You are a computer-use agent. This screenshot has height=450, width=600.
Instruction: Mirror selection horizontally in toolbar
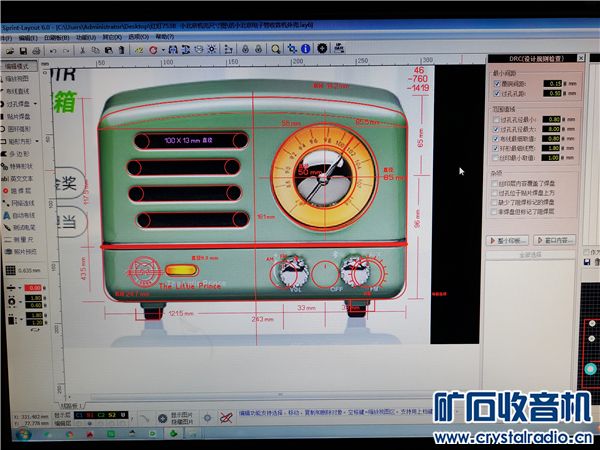173,50
